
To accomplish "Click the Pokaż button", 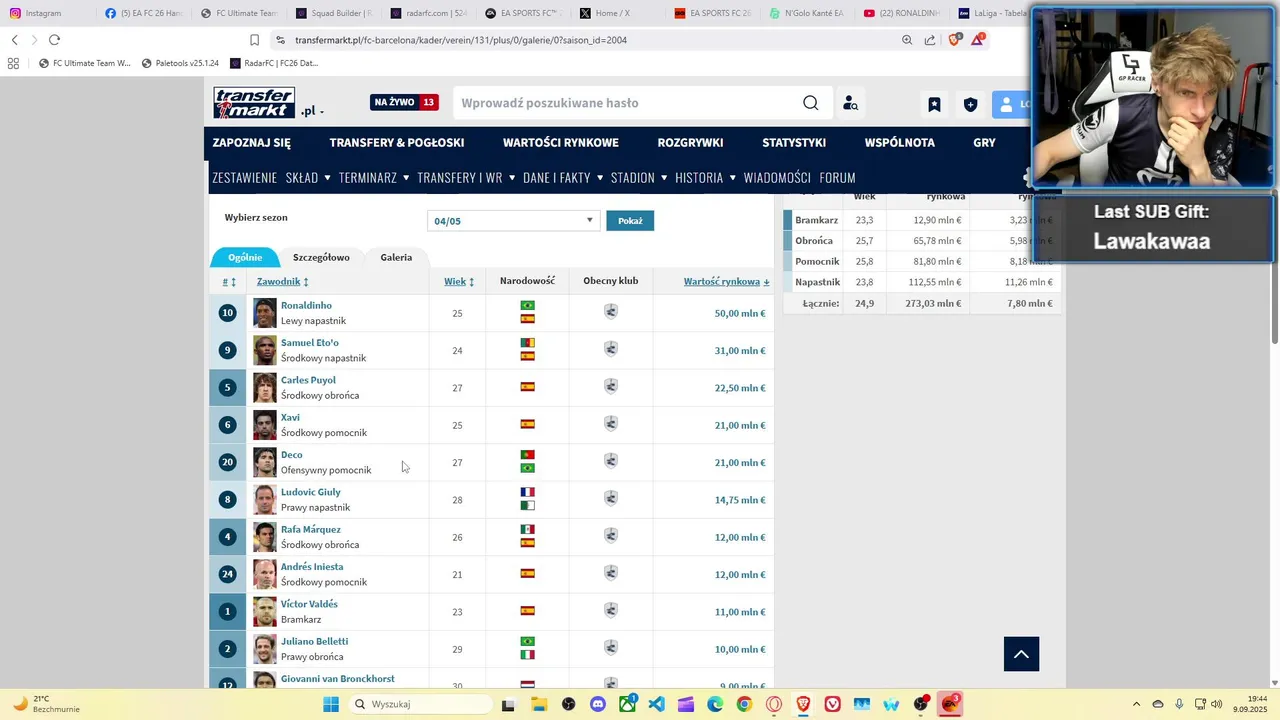I will tap(630, 221).
